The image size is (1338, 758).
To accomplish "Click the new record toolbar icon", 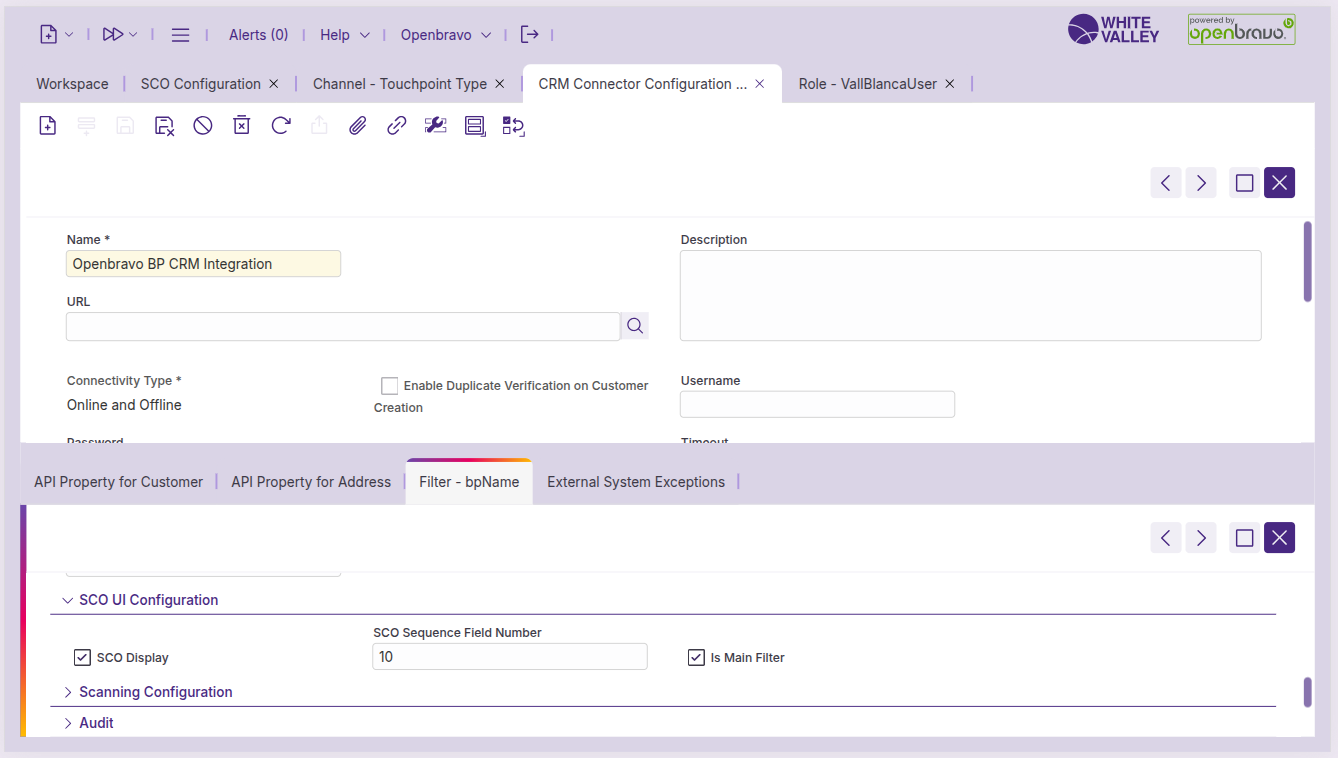I will tap(47, 125).
